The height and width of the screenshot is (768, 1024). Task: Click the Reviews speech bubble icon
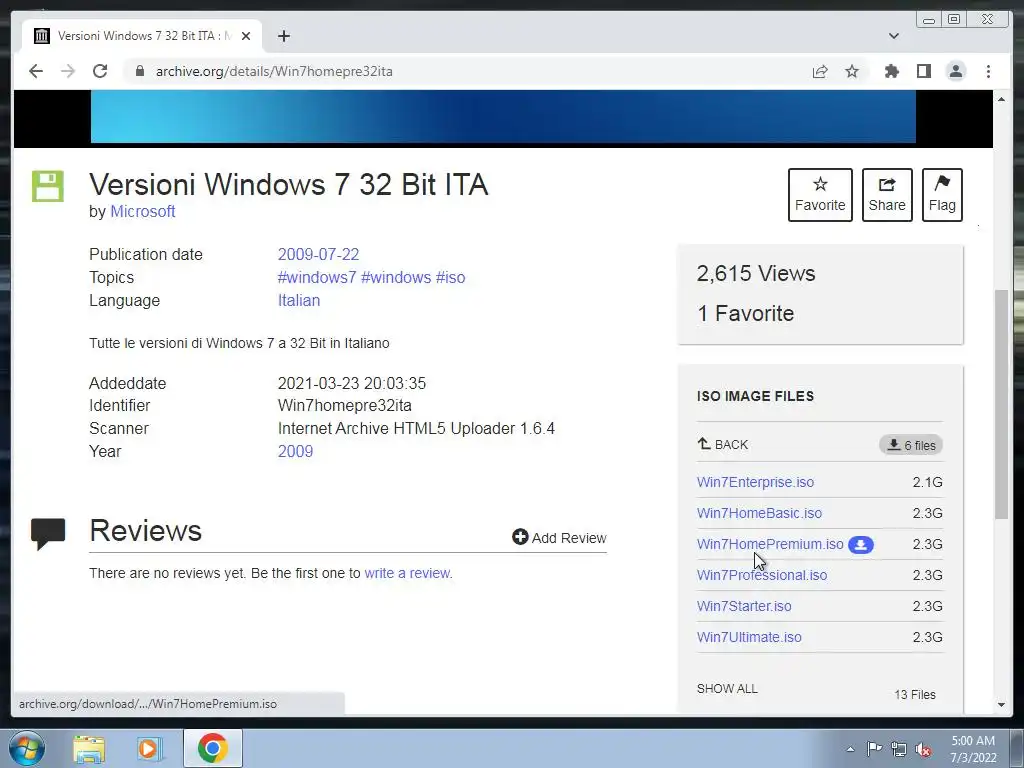pyautogui.click(x=48, y=534)
